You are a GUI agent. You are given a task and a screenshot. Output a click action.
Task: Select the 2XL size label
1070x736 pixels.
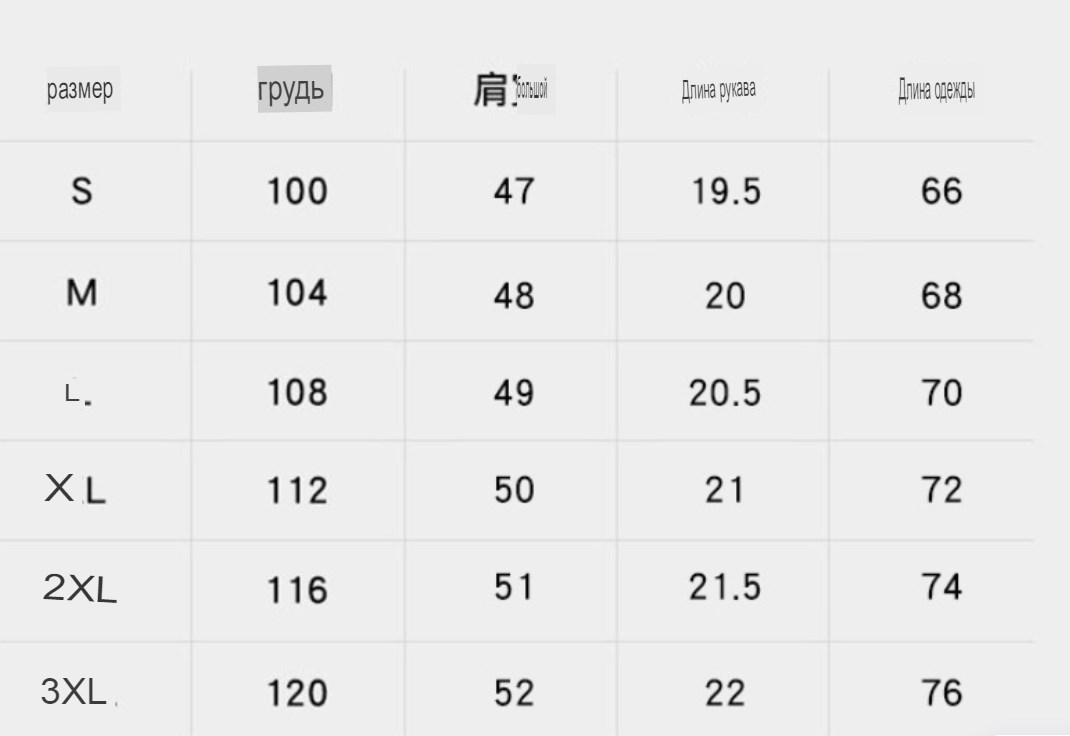[x=80, y=590]
